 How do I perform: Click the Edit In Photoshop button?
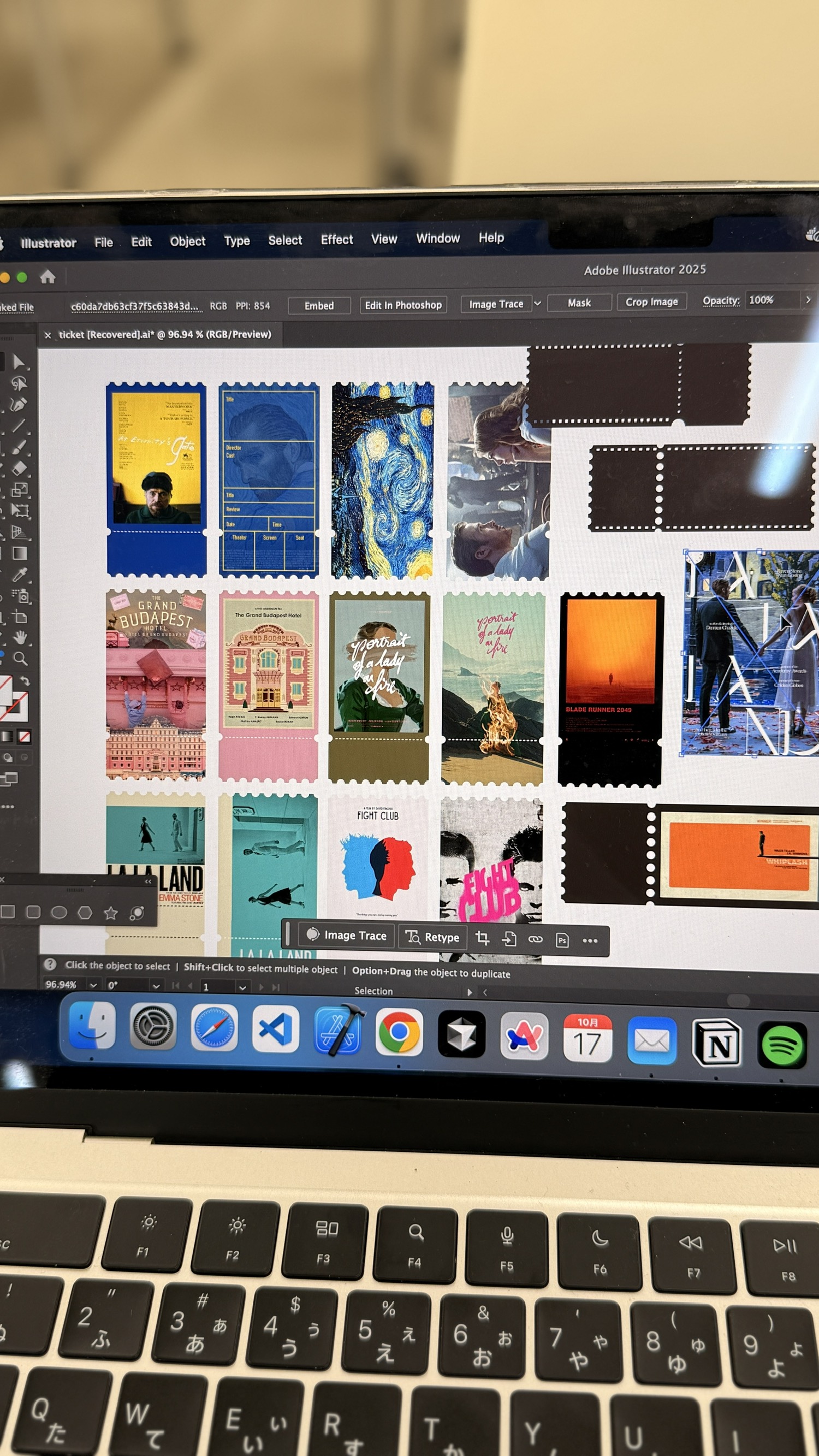point(403,305)
